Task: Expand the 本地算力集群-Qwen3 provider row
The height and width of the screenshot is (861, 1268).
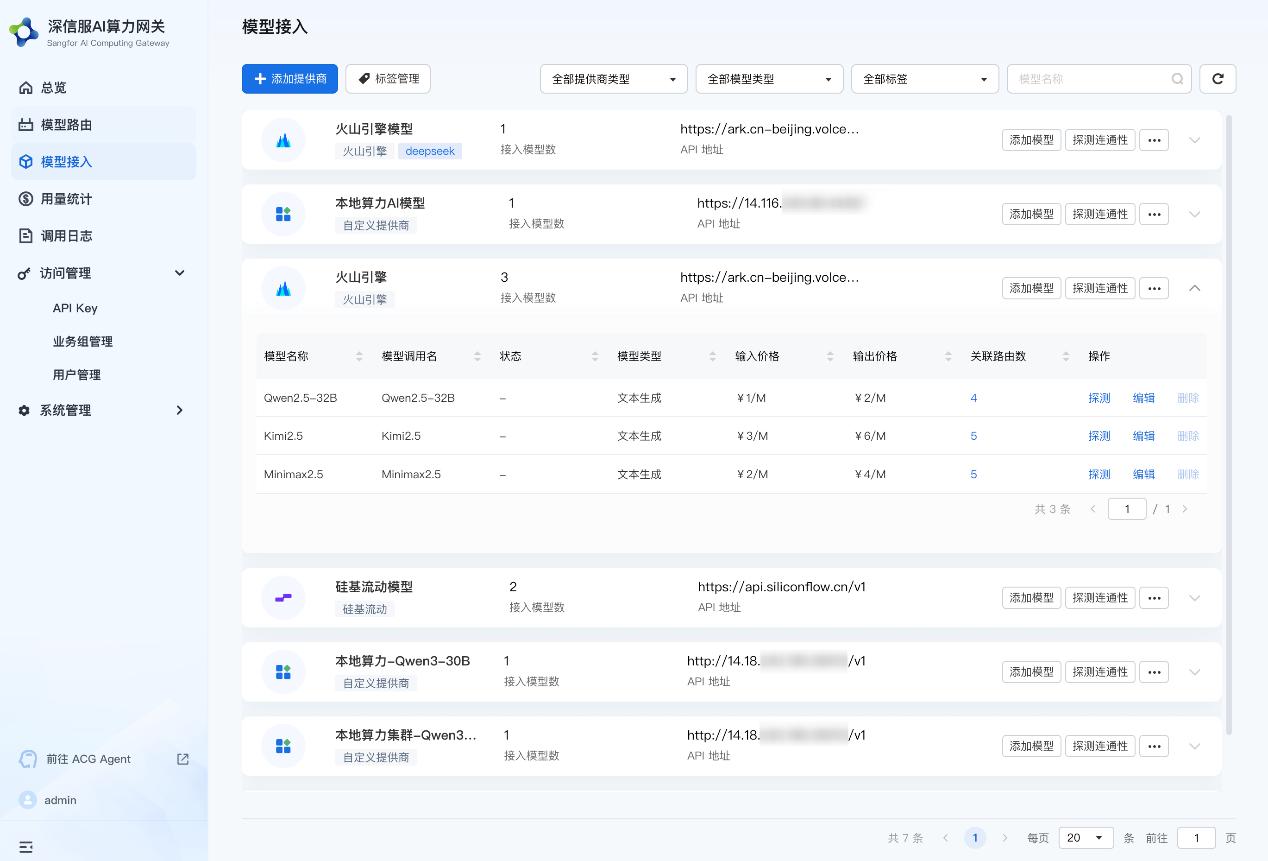Action: coord(1195,746)
